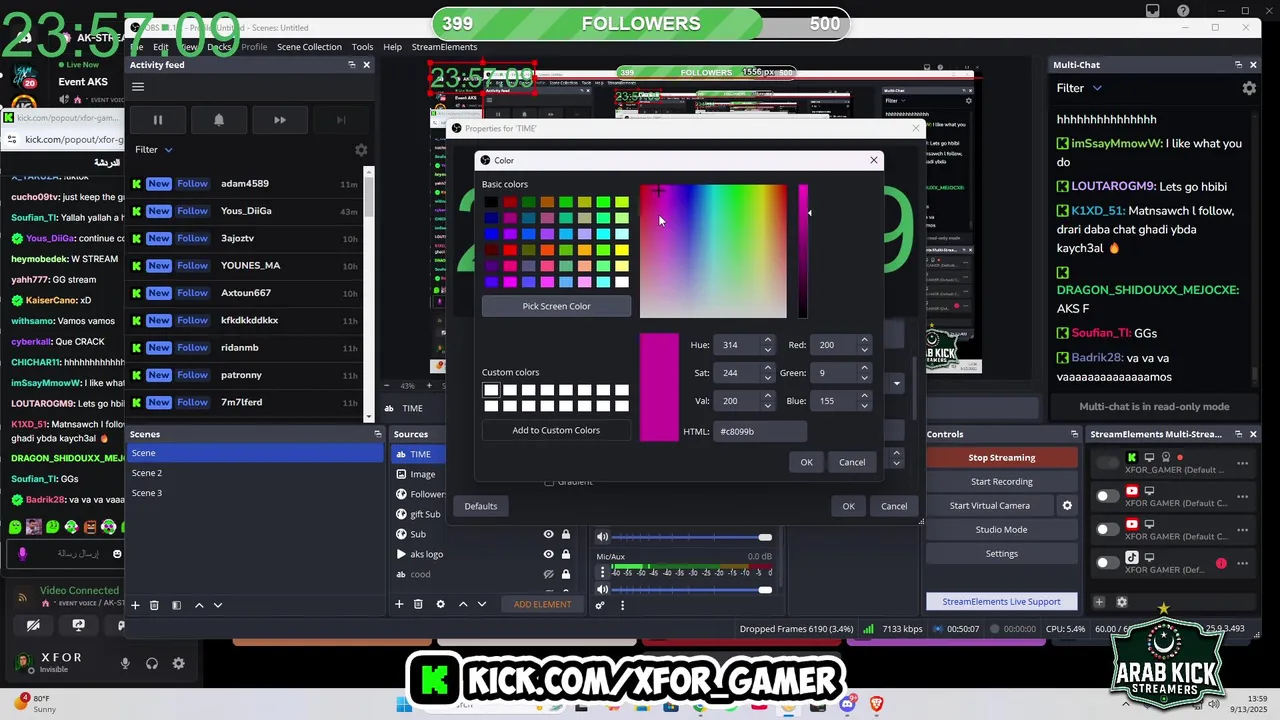Mute alerts with the bell icon
This screenshot has height=720, width=1280.
[219, 120]
